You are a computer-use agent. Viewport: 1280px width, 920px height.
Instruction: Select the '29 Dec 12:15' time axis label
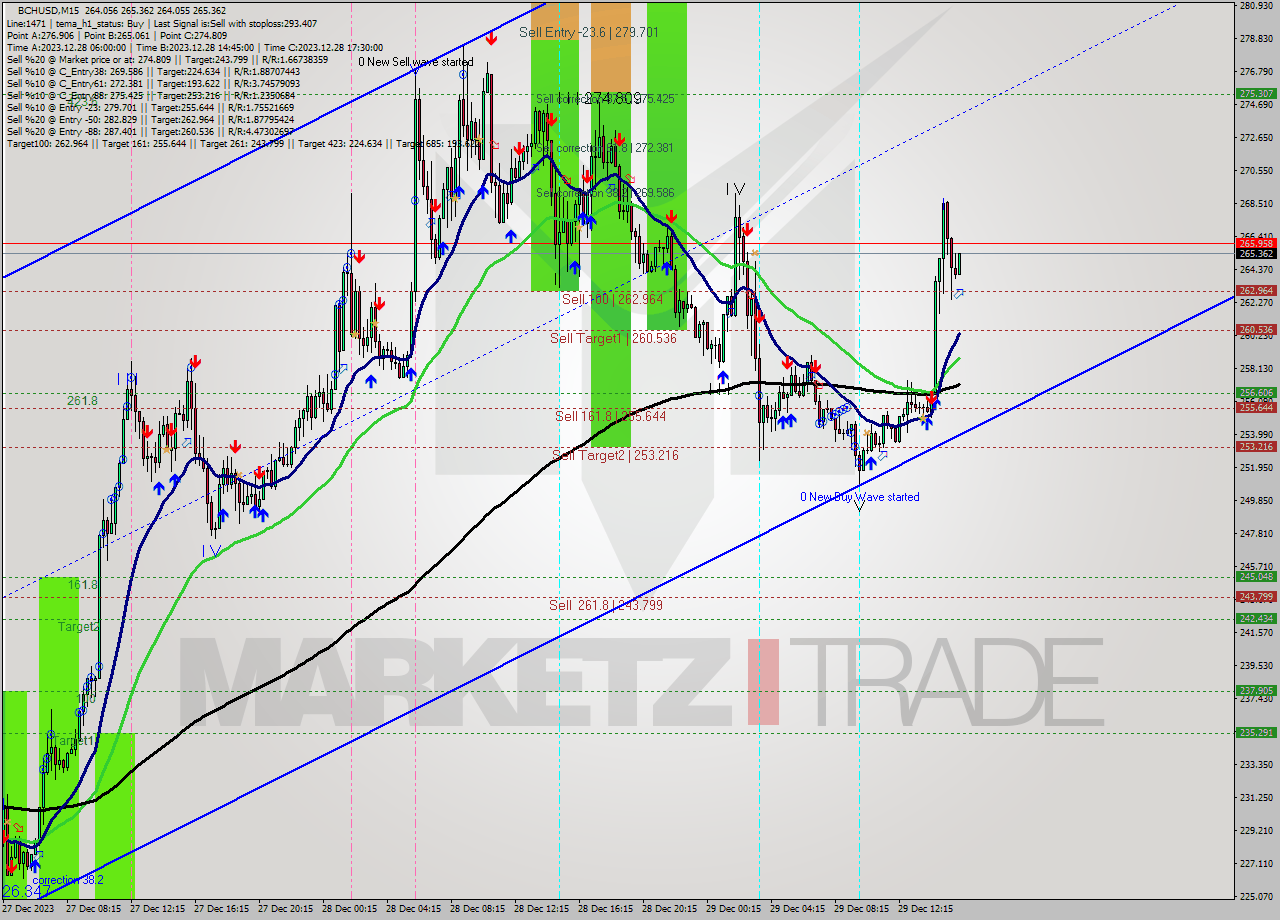[x=925, y=909]
